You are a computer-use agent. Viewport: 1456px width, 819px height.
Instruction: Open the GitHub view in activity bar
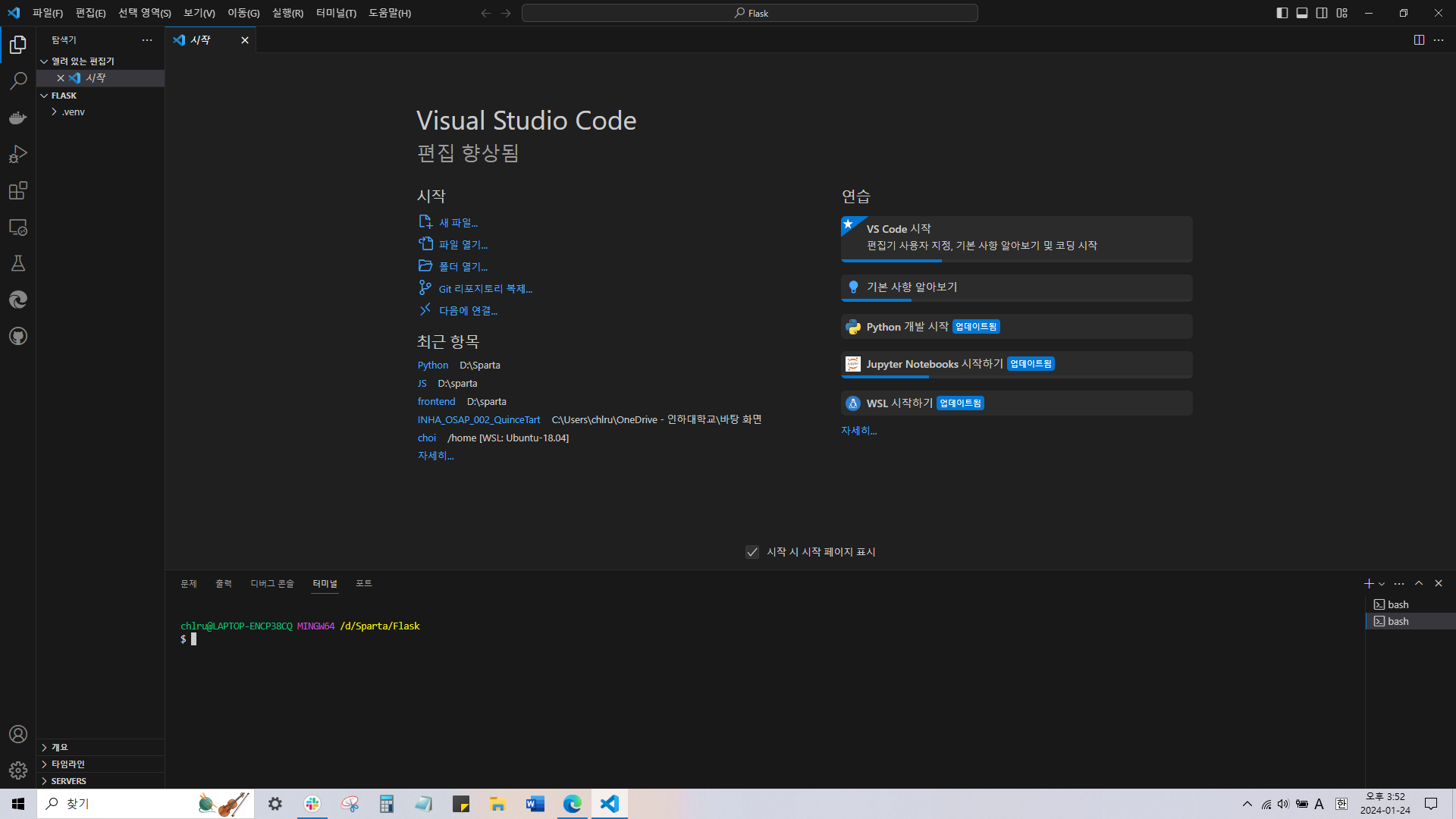tap(18, 336)
